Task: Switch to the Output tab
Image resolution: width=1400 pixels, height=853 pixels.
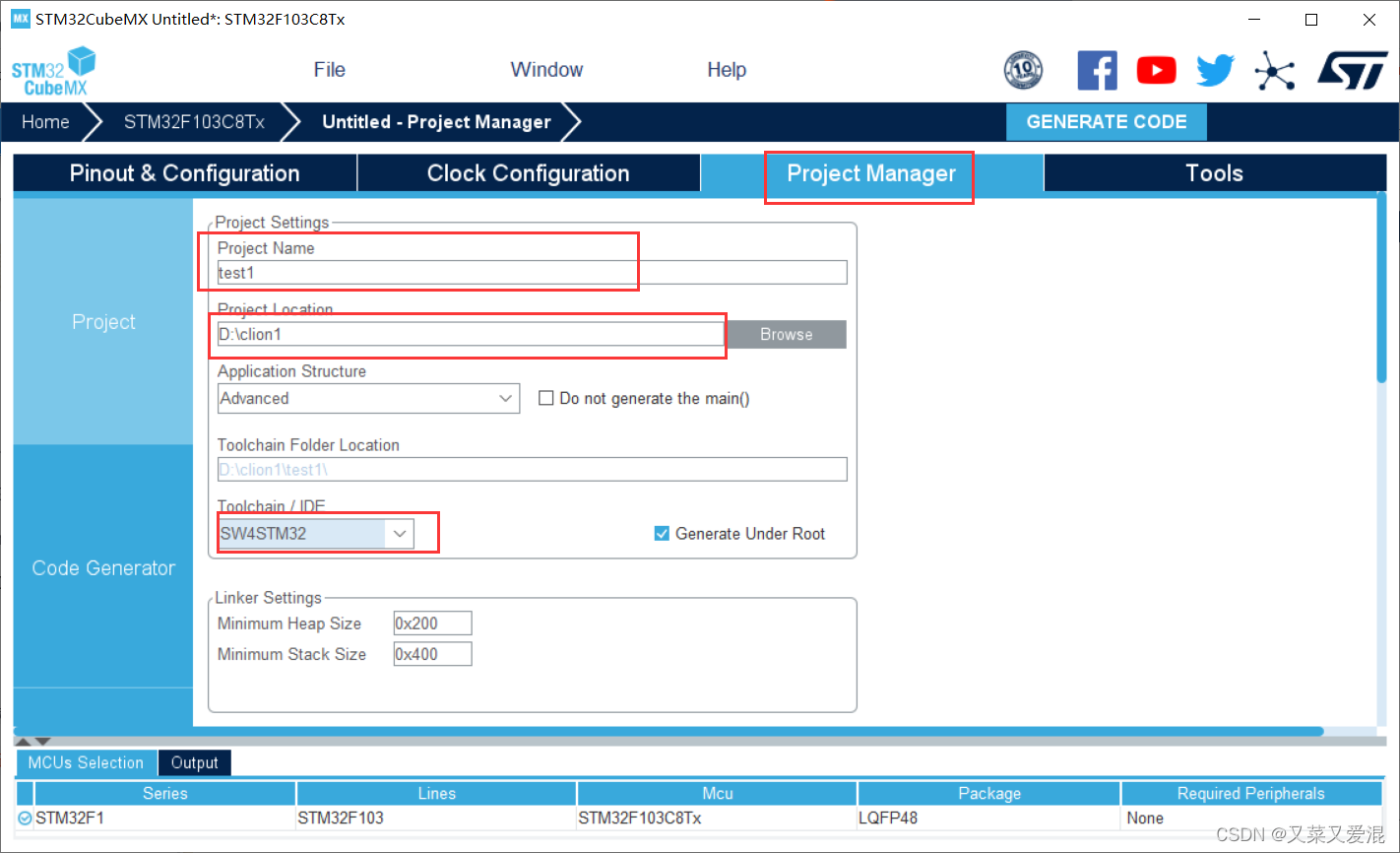Action: 195,762
